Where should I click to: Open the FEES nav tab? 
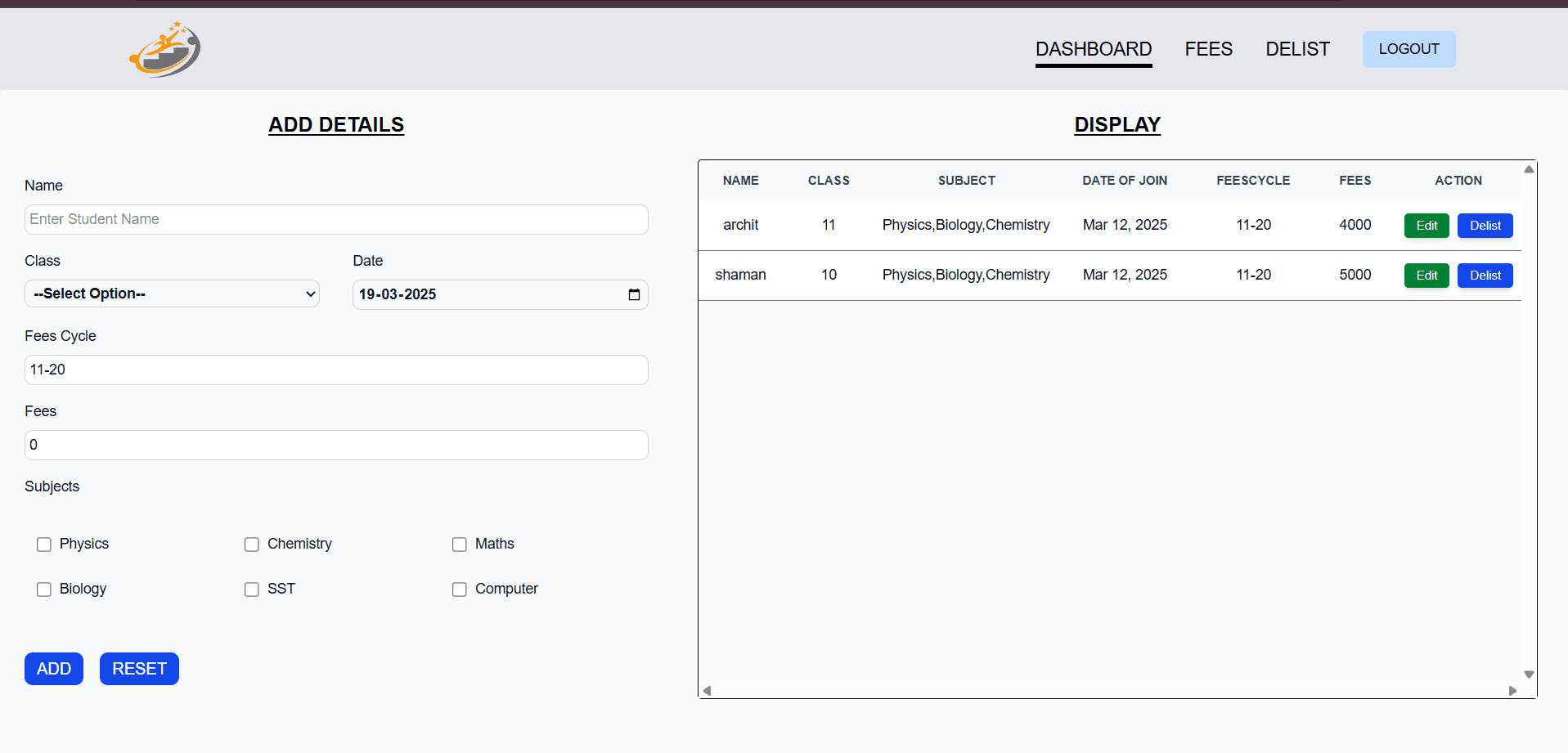pos(1208,49)
